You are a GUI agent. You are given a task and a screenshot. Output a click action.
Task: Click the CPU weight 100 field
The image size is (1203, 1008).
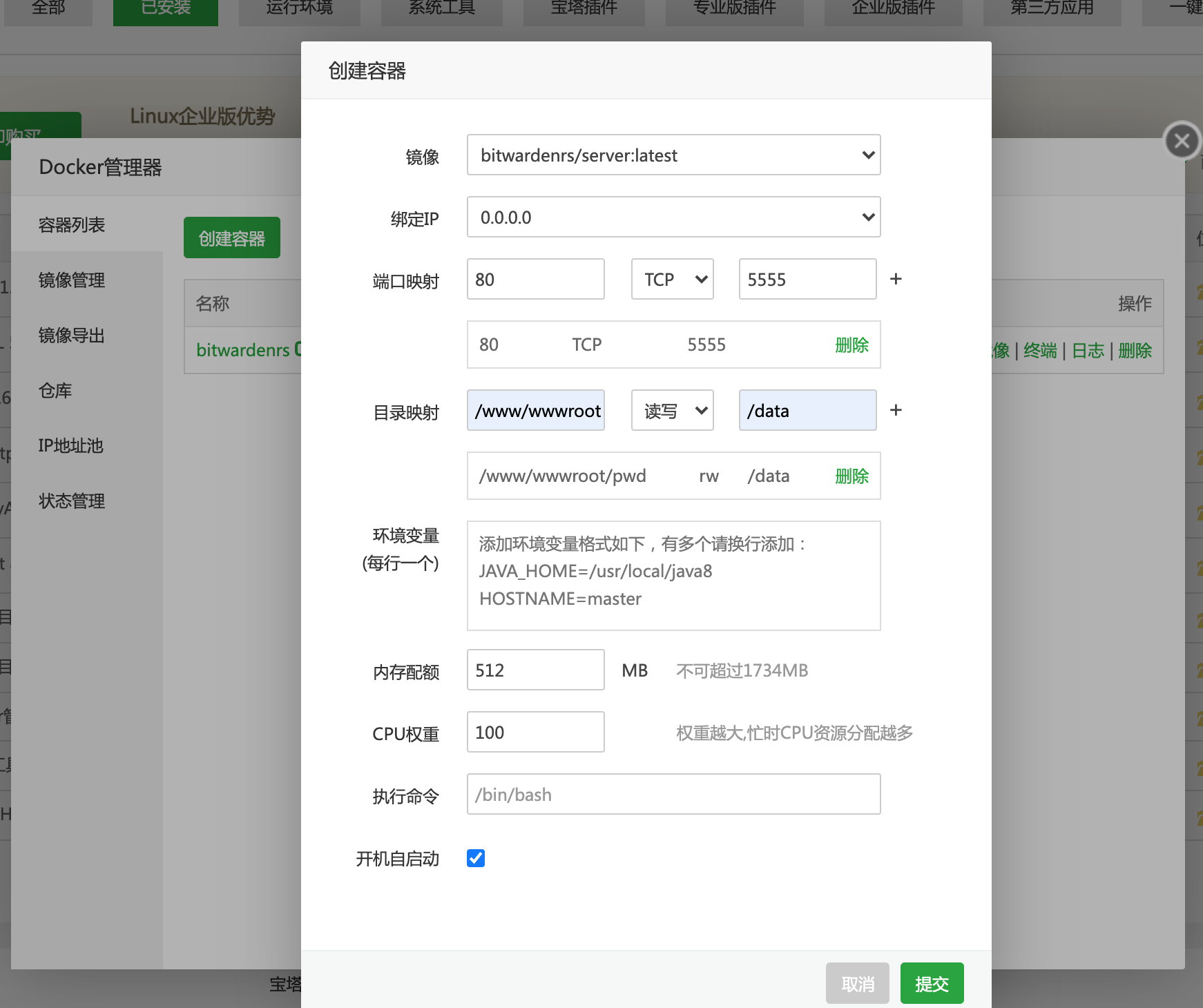tap(535, 732)
